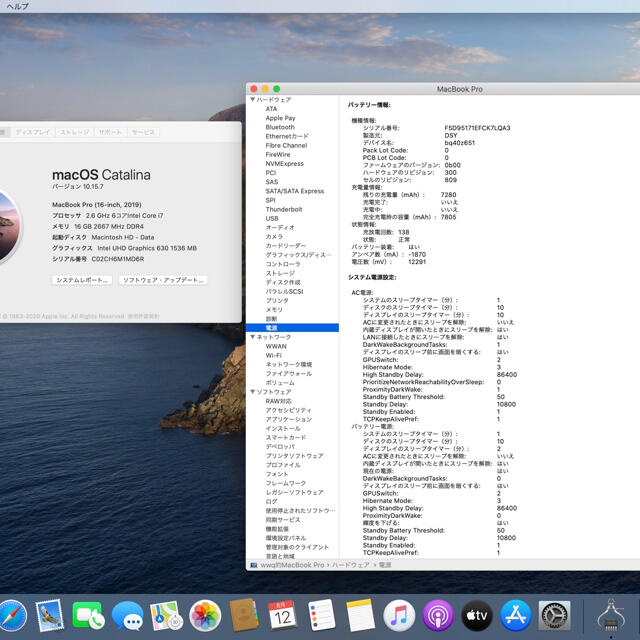Open System Preferences gear in the Dock

tap(554, 616)
